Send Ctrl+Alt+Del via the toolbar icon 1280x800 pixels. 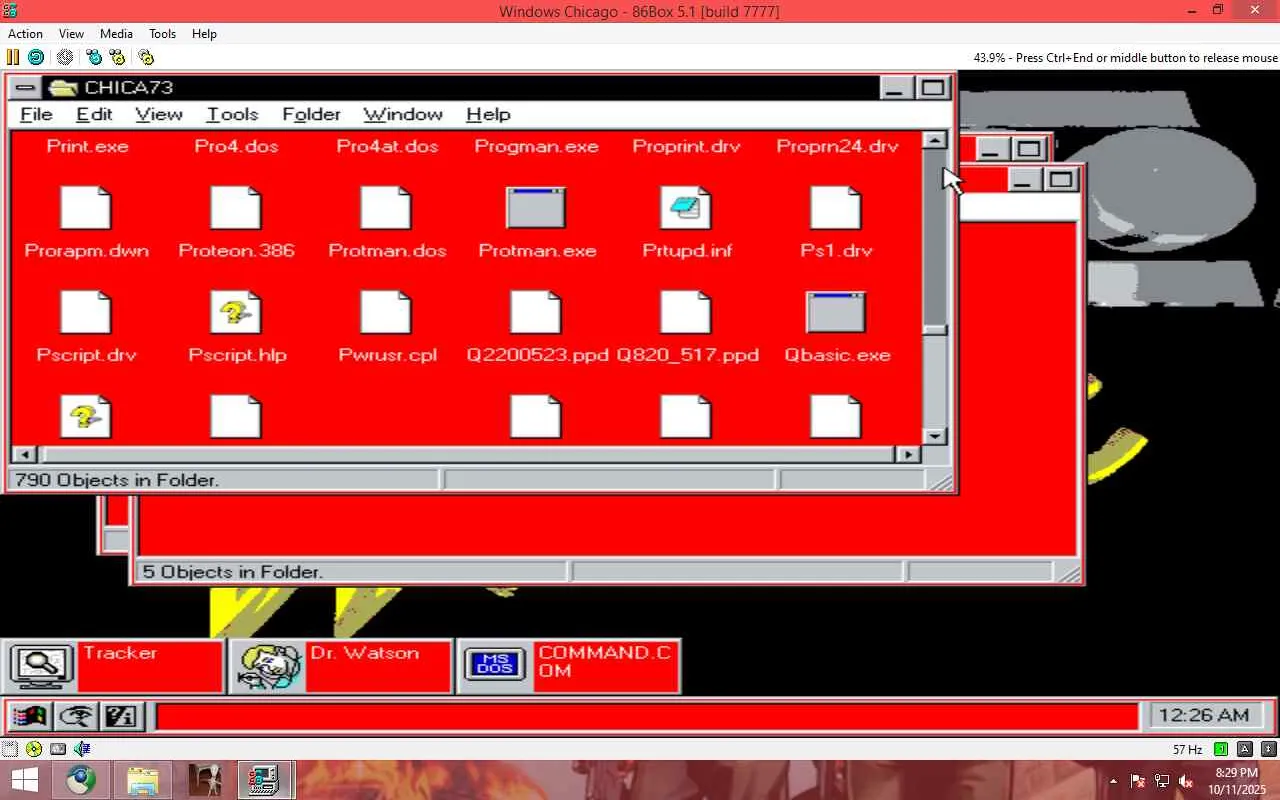(94, 57)
